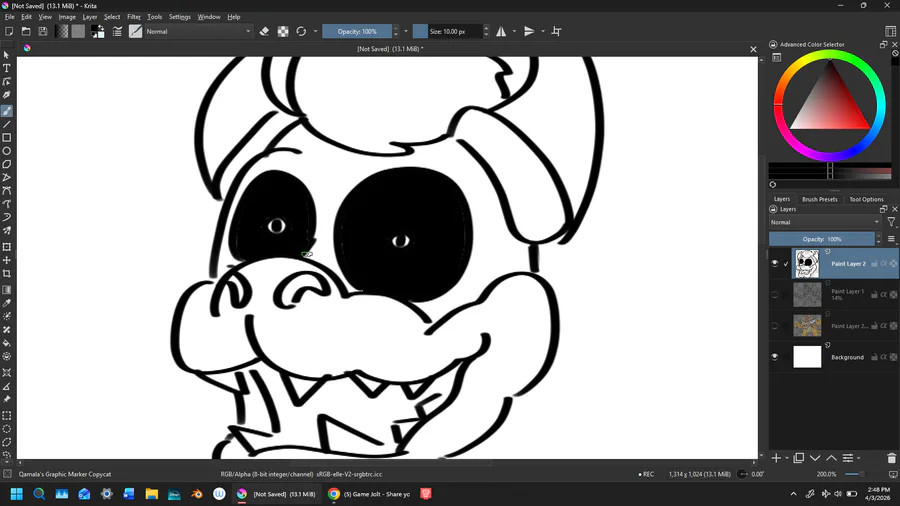Open the fill gradients button
Viewport: 900px width, 506px height.
[61, 32]
